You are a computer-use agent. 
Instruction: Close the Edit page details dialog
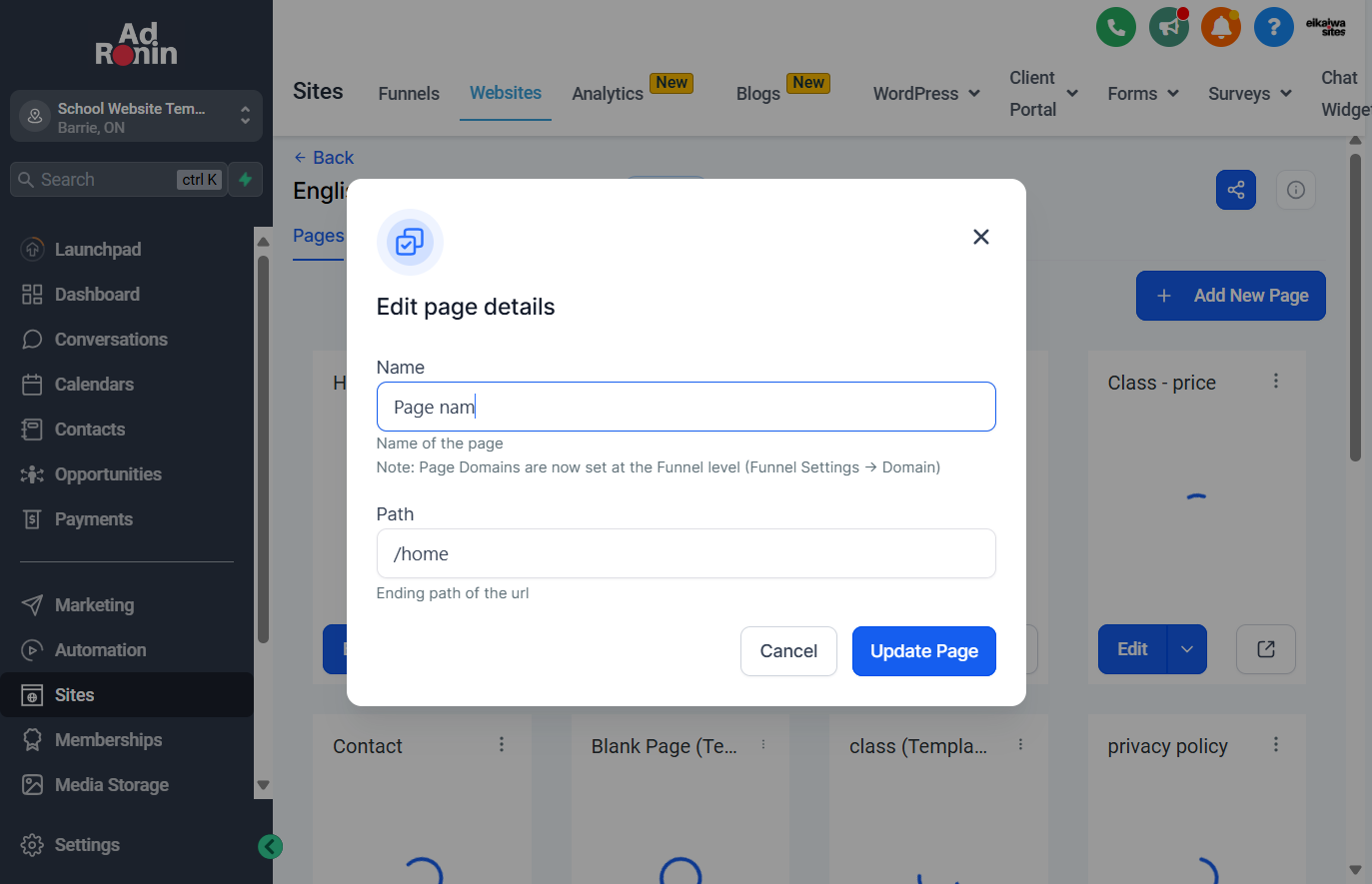(981, 237)
